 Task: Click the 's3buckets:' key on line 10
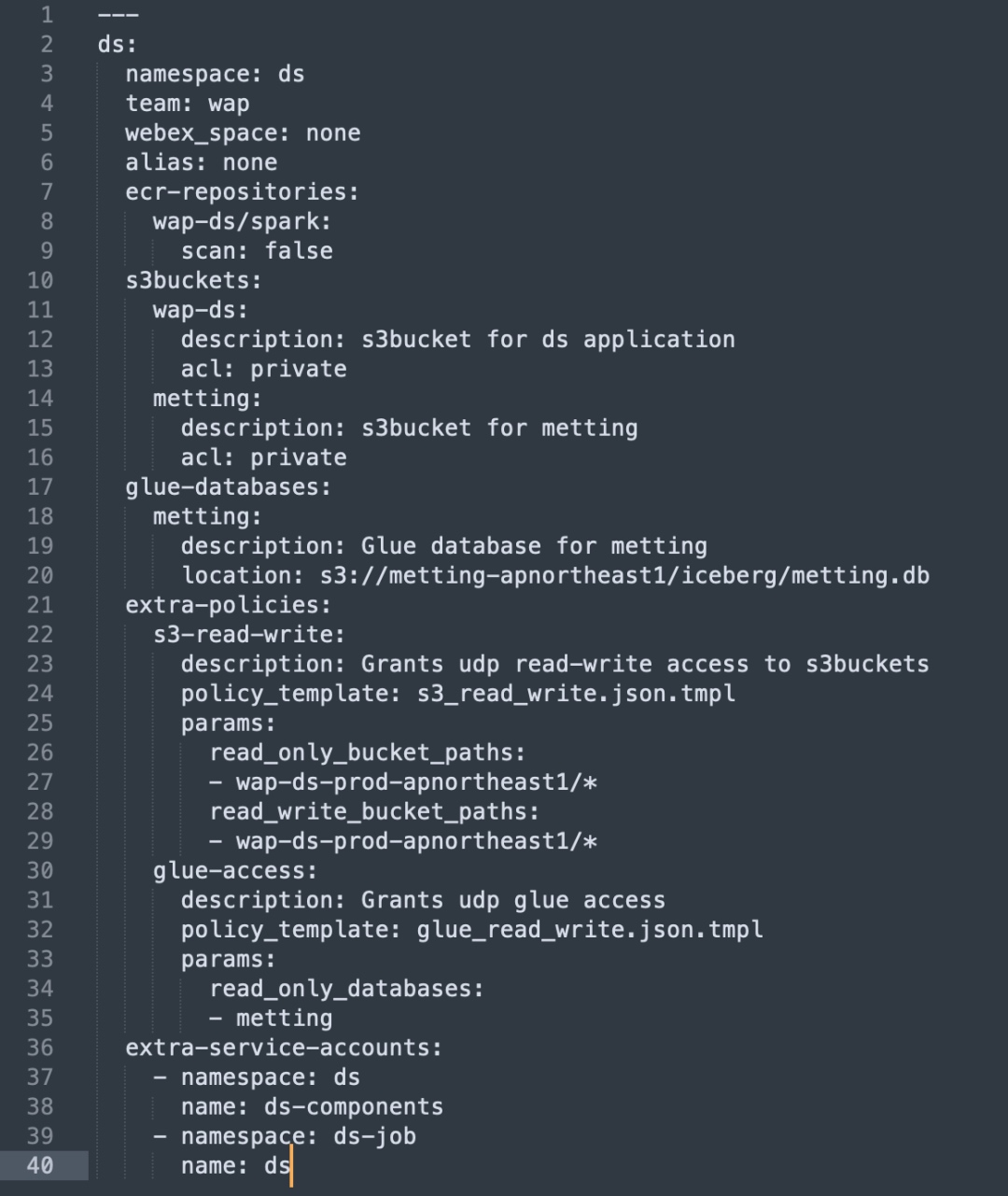(x=194, y=280)
